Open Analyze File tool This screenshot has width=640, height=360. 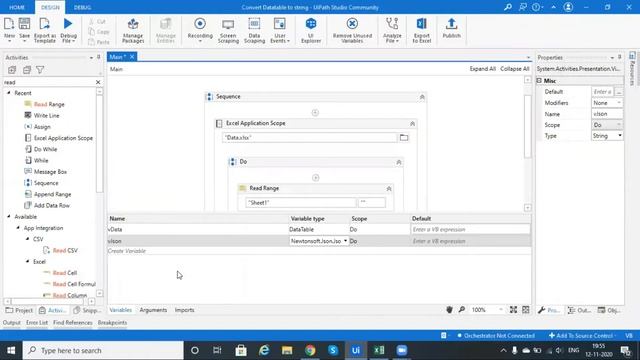(x=392, y=30)
